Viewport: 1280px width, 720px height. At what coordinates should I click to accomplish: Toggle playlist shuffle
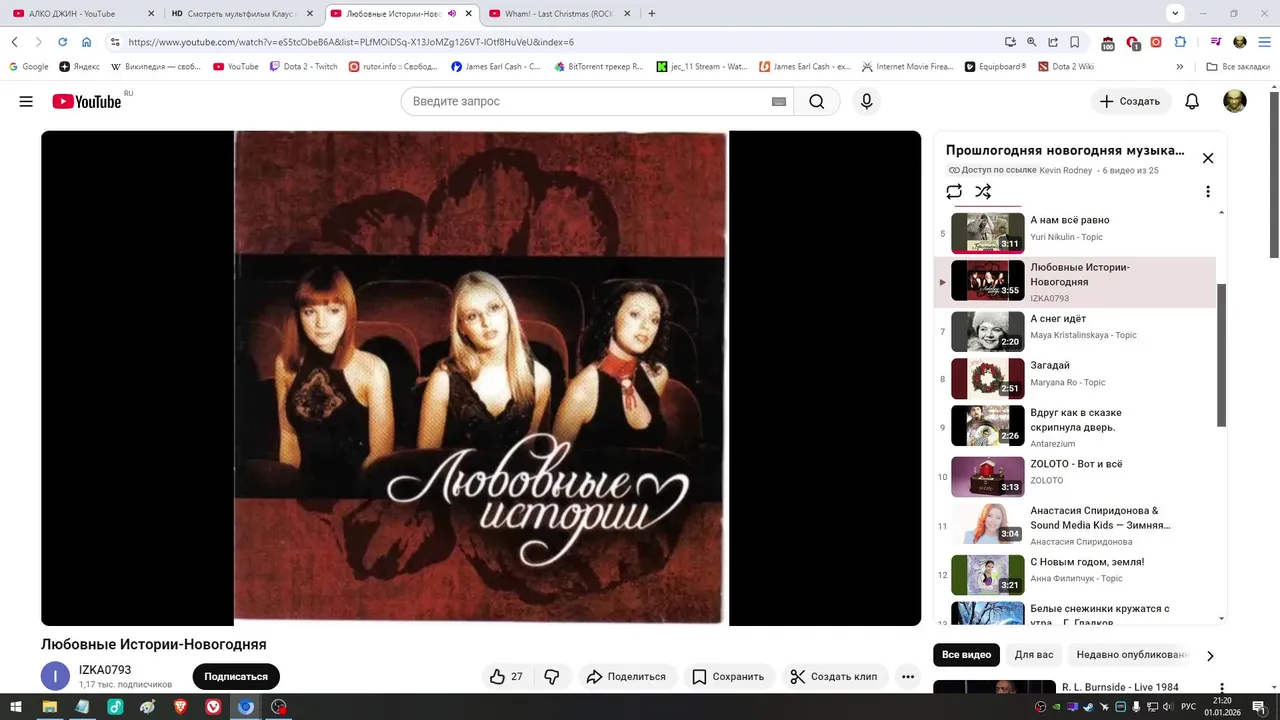[x=983, y=191]
